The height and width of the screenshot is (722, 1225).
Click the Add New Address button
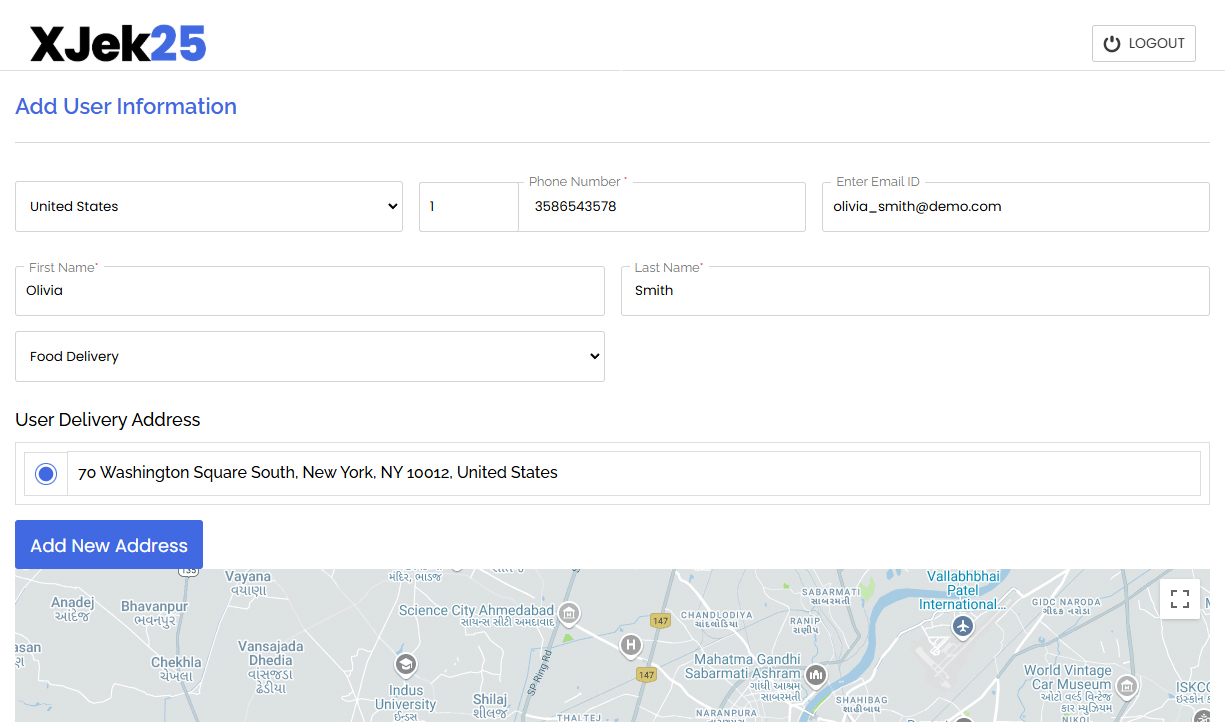pos(108,544)
